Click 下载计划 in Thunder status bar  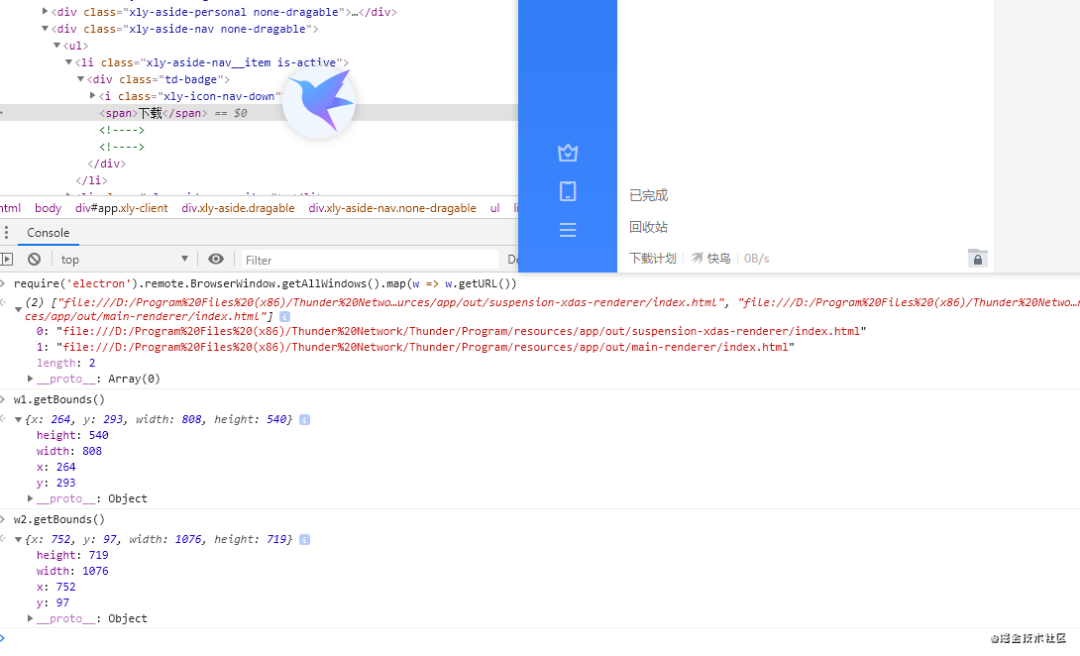[x=652, y=258]
